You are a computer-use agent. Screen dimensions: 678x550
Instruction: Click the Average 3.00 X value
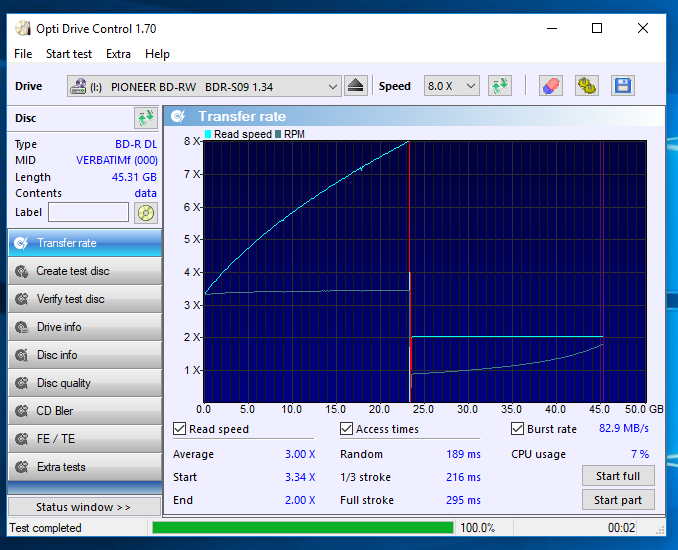click(x=300, y=454)
